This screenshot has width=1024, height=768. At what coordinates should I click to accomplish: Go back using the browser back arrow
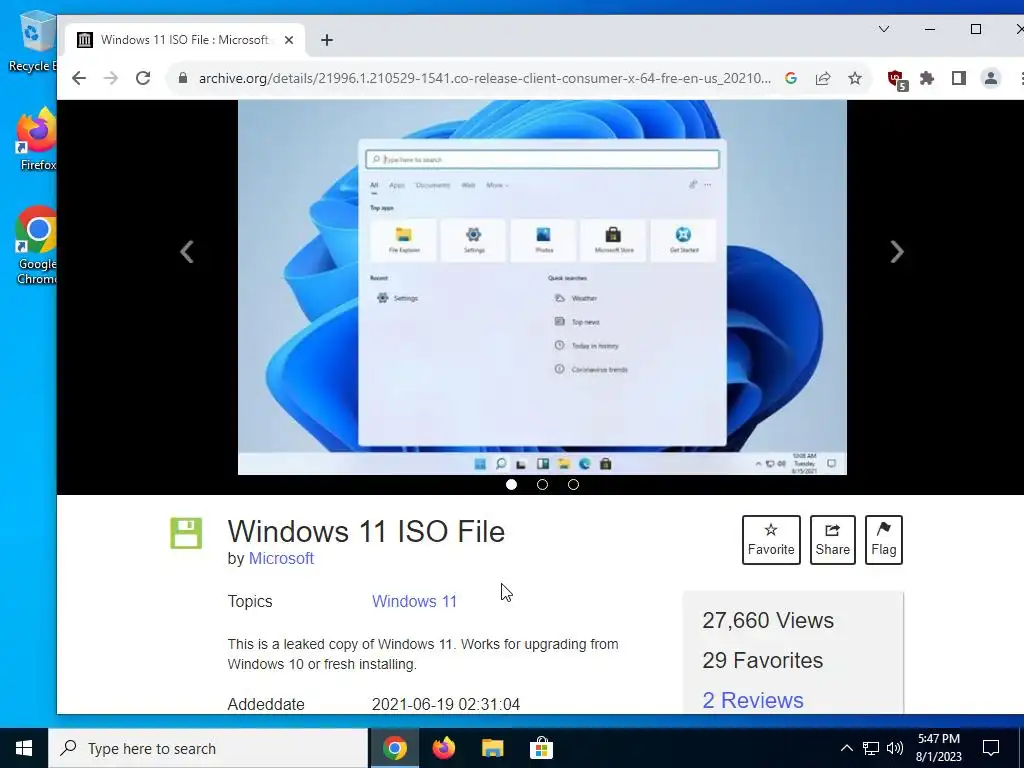point(79,78)
